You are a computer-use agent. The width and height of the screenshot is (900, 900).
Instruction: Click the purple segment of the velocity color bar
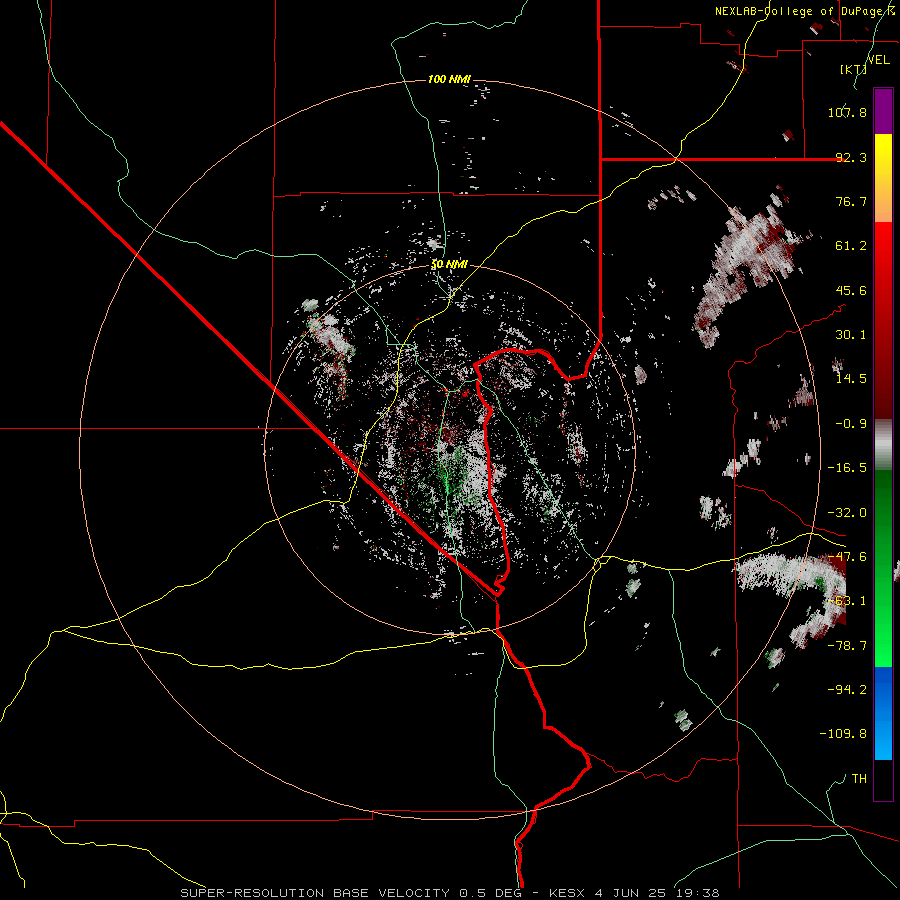[x=883, y=111]
